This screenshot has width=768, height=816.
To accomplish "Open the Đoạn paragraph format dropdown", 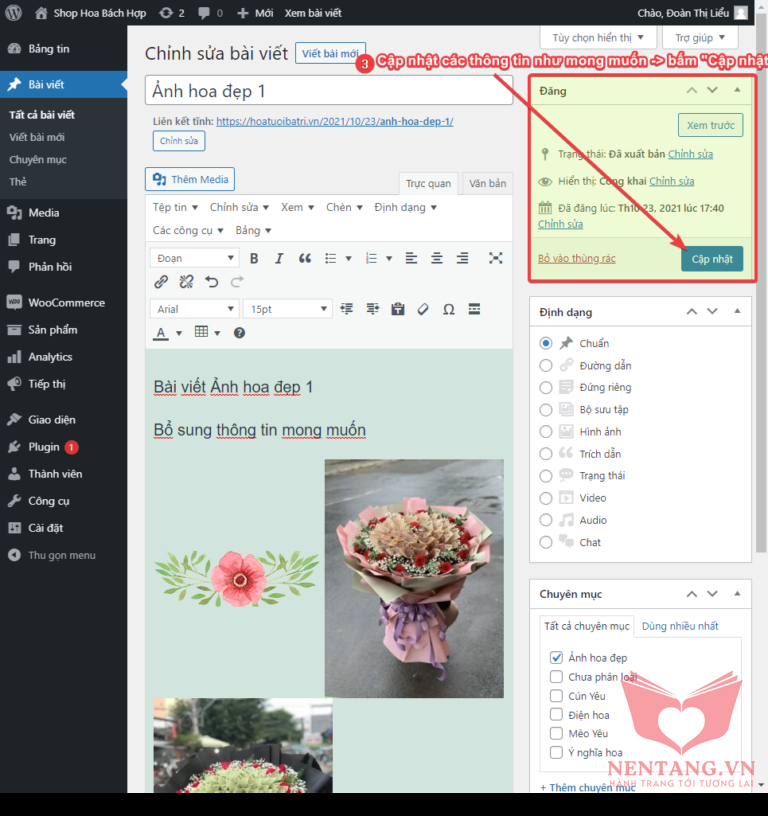I will (194, 258).
